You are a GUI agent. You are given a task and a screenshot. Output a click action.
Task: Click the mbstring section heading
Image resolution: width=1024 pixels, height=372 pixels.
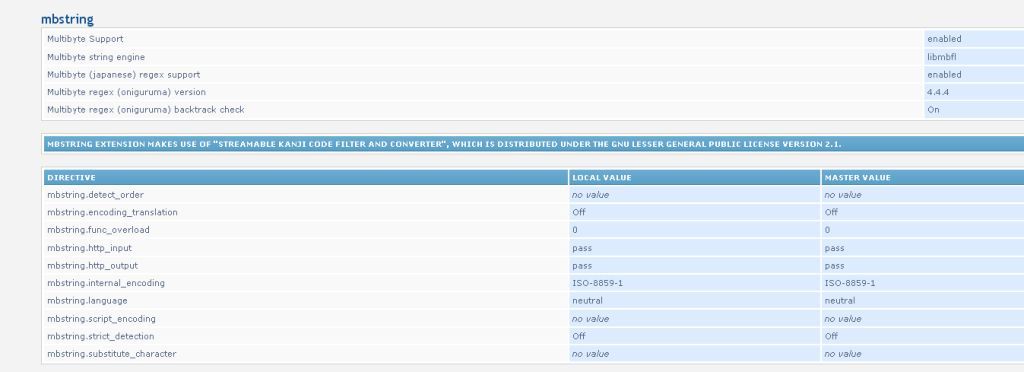(x=67, y=19)
